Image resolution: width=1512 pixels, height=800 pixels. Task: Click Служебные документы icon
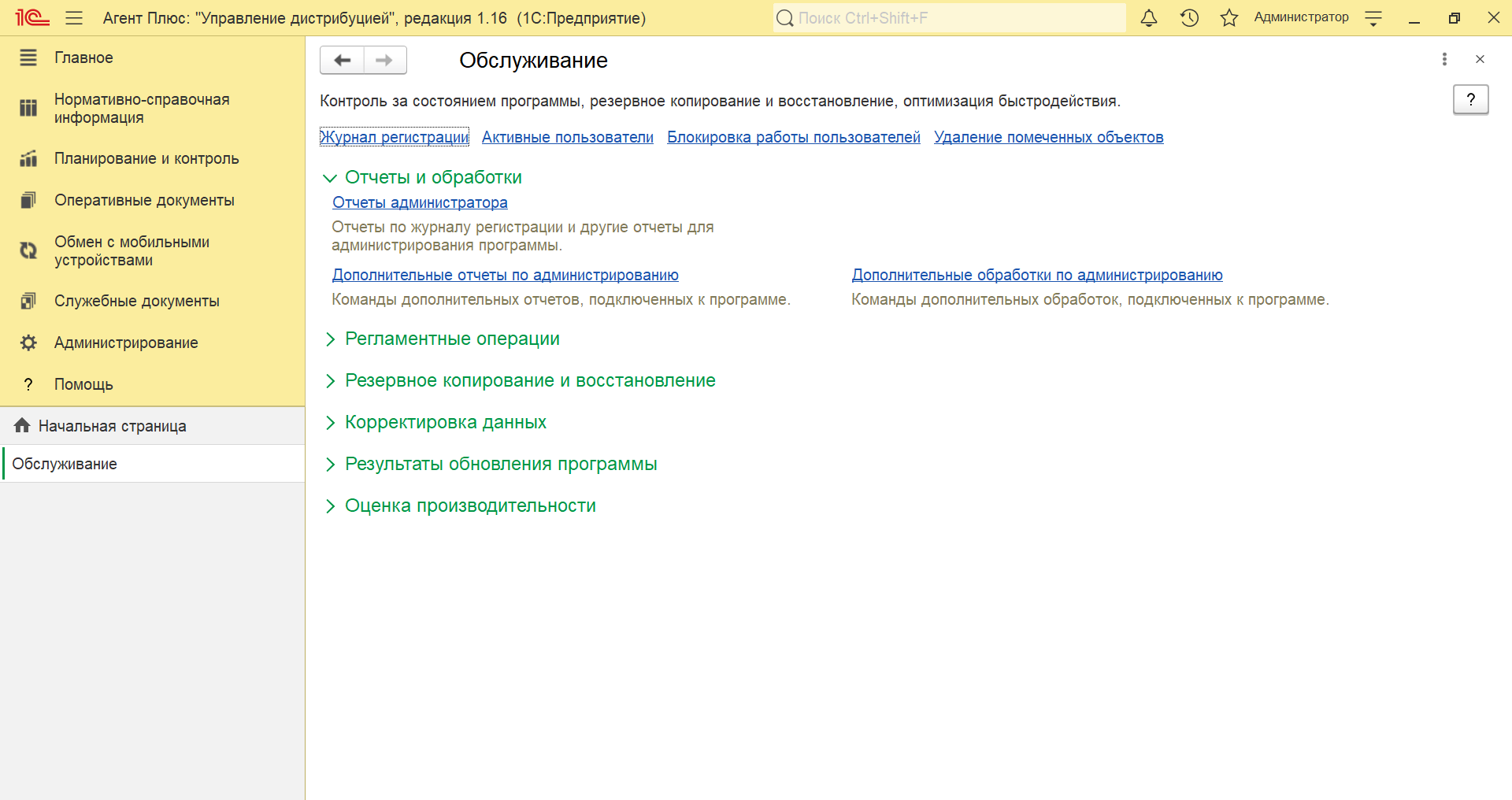click(28, 301)
